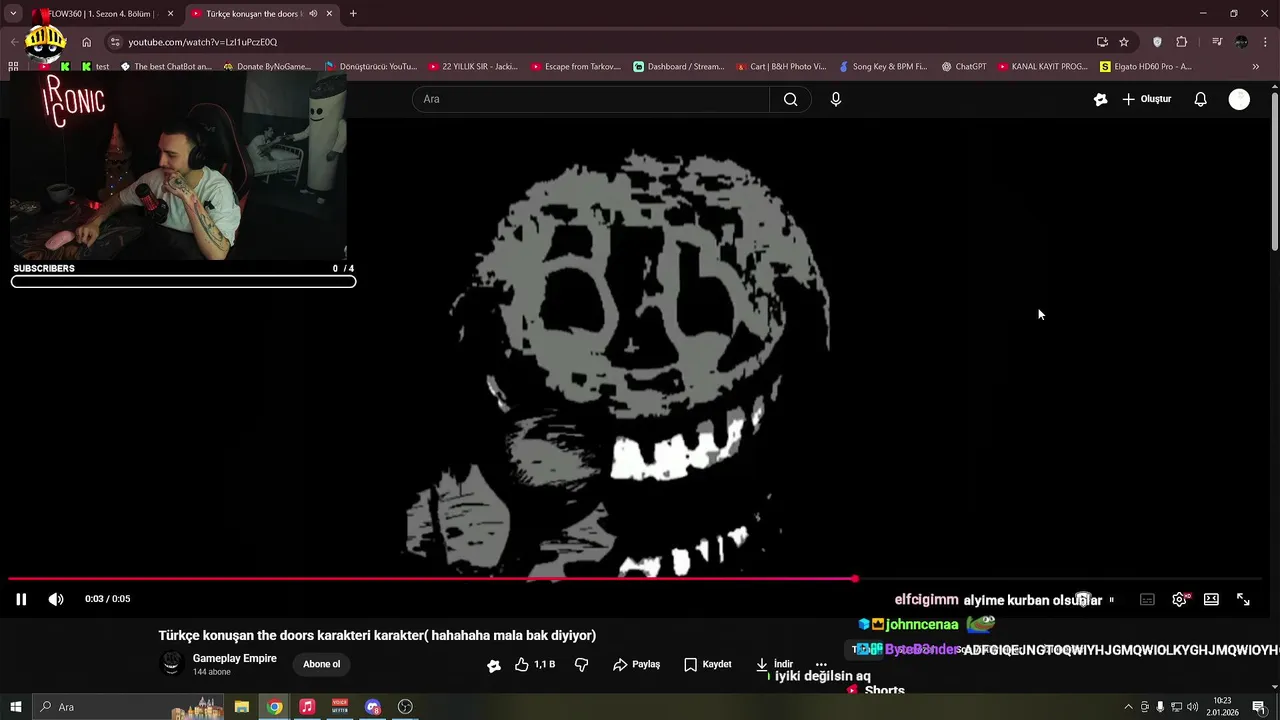The height and width of the screenshot is (720, 1280).
Task: View site information icon in address bar
Action: 115,42
